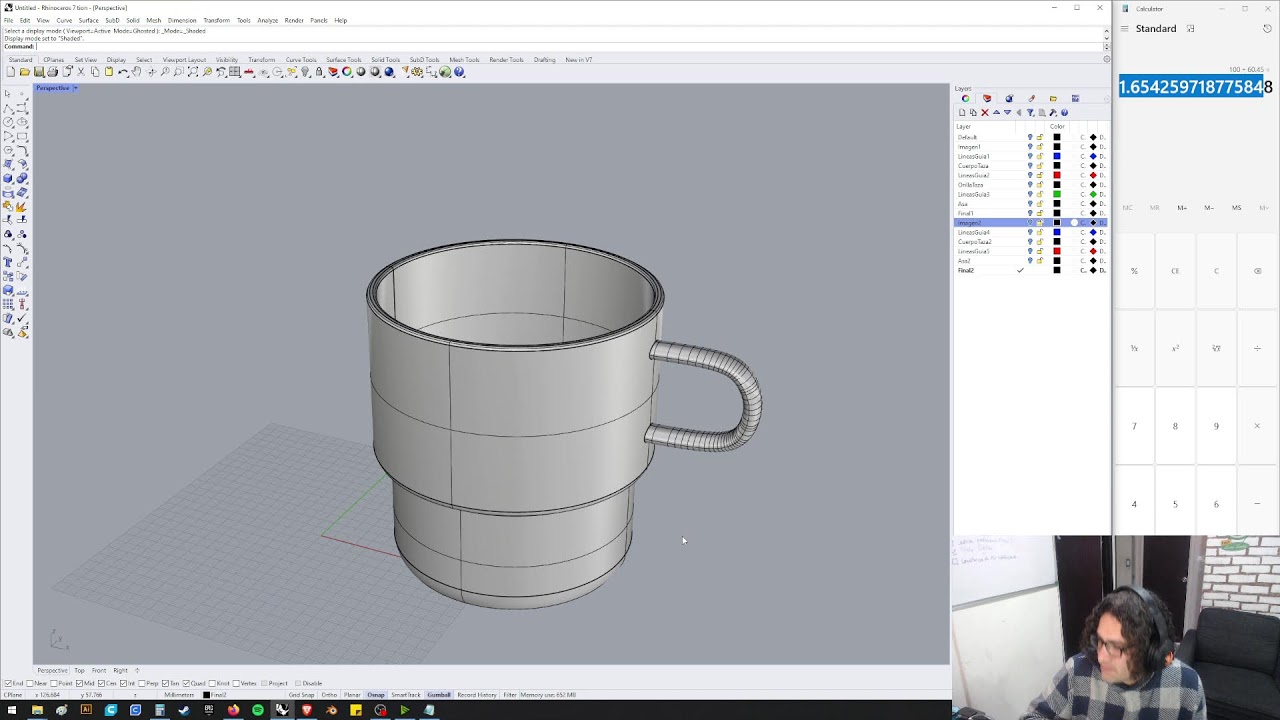Click blue color swatch of LineasGuia1 layer
Image resolution: width=1280 pixels, height=720 pixels.
click(x=1057, y=156)
